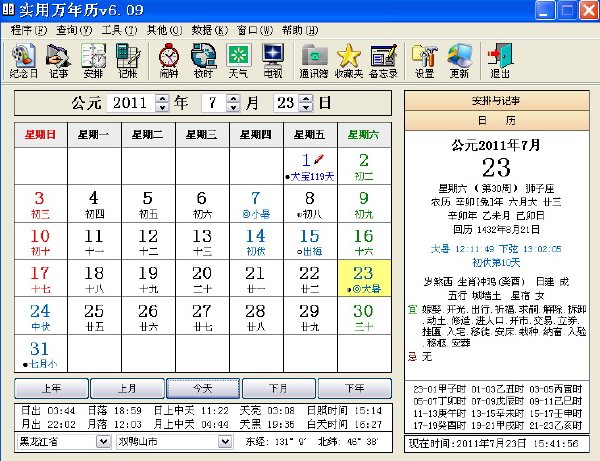600x461 pixels.
Task: Open the 安排 schedule tool
Action: [x=93, y=61]
